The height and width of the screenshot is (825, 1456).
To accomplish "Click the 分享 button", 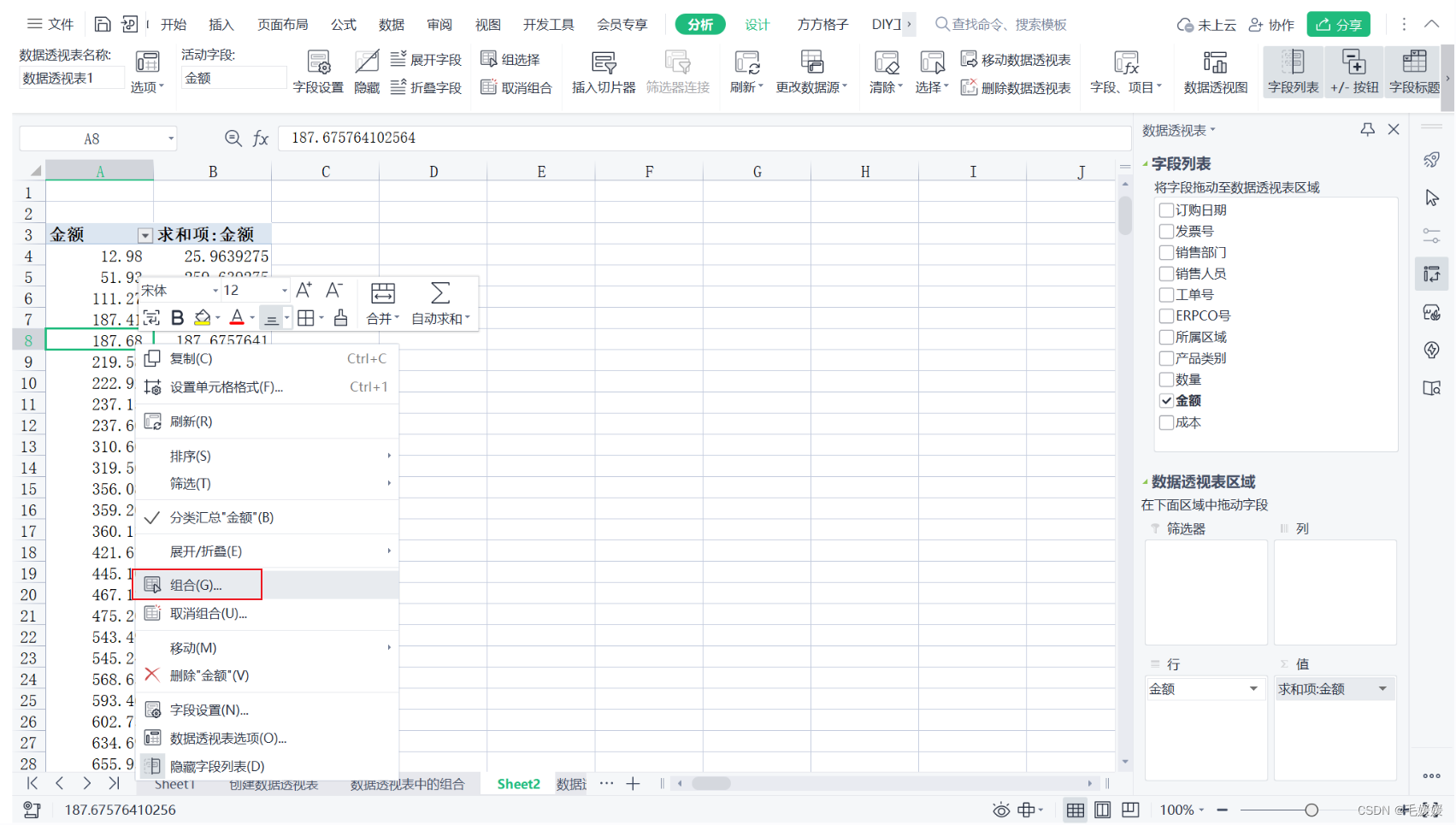I will 1338,25.
